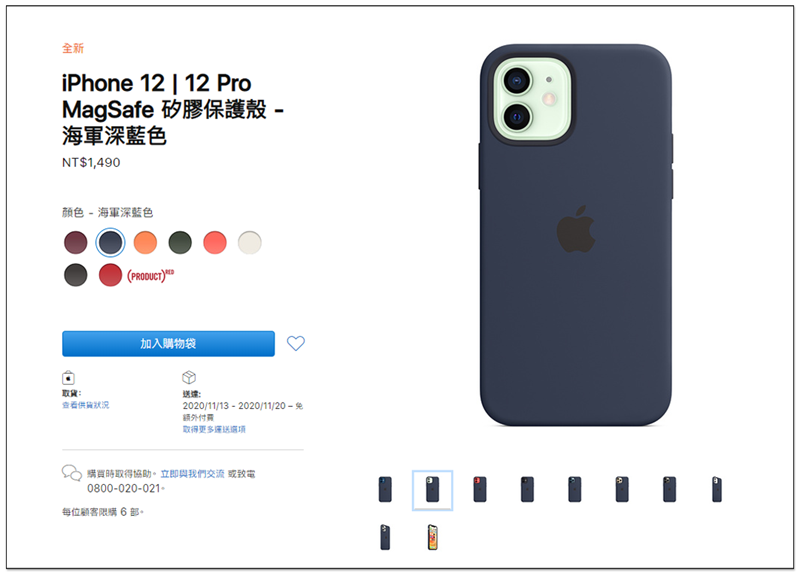View last thumbnail showing phone front screen
Screen dimensions: 800x575
pyautogui.click(x=433, y=537)
